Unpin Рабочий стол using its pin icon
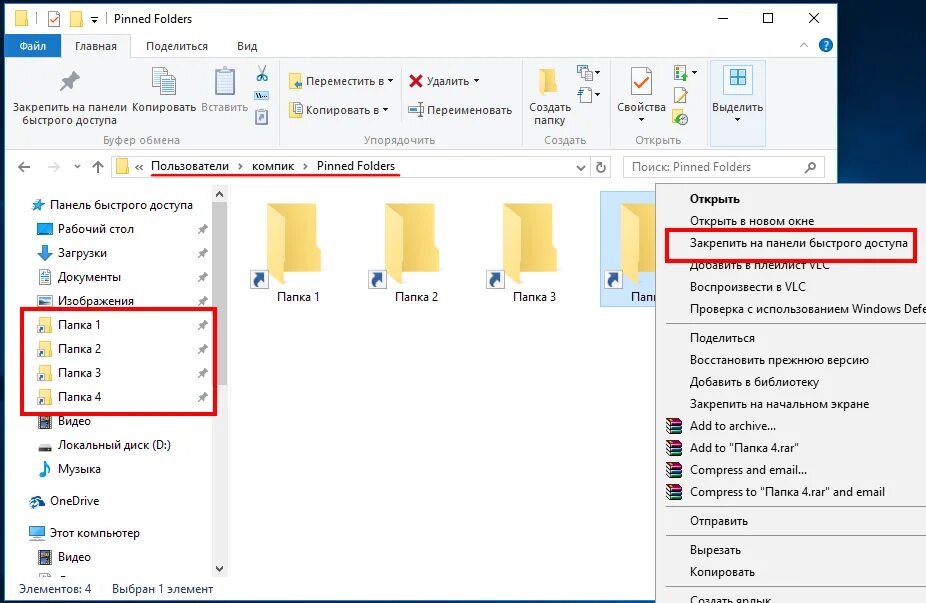The height and width of the screenshot is (603, 926). [203, 229]
